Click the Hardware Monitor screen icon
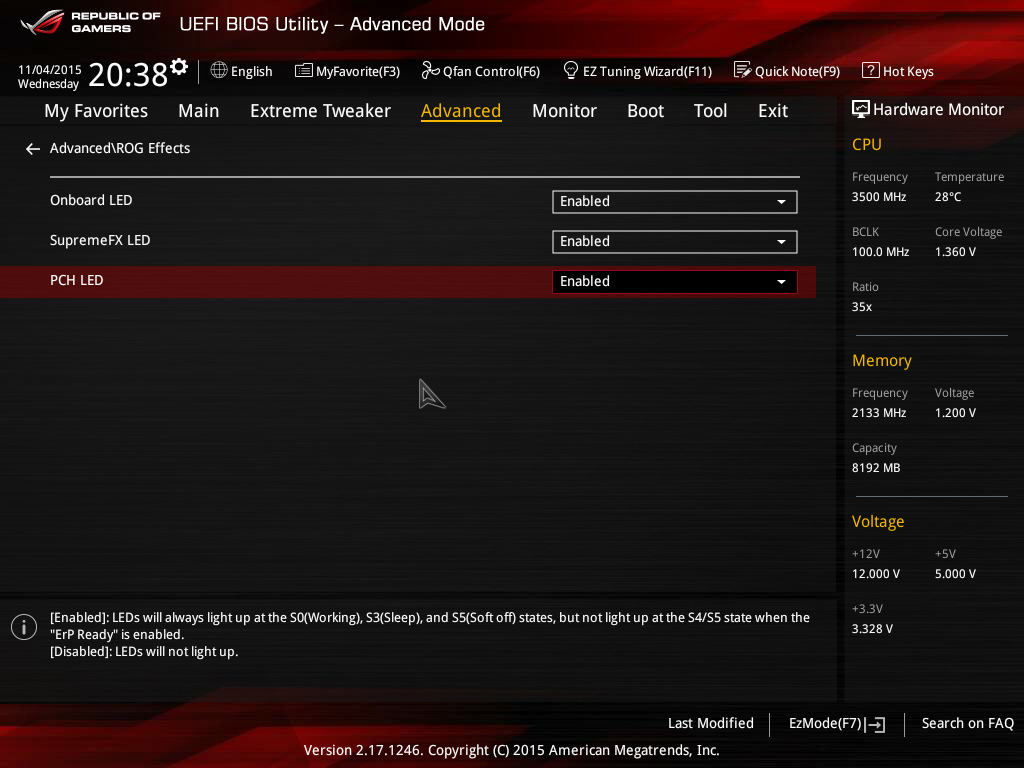 click(861, 109)
